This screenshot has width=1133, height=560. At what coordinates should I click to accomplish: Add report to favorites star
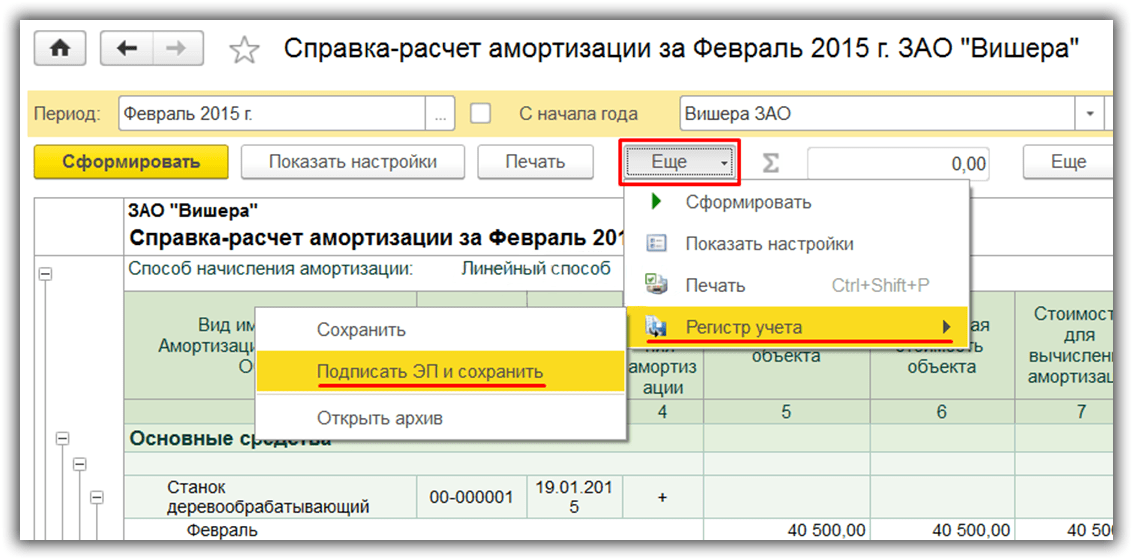tap(244, 50)
